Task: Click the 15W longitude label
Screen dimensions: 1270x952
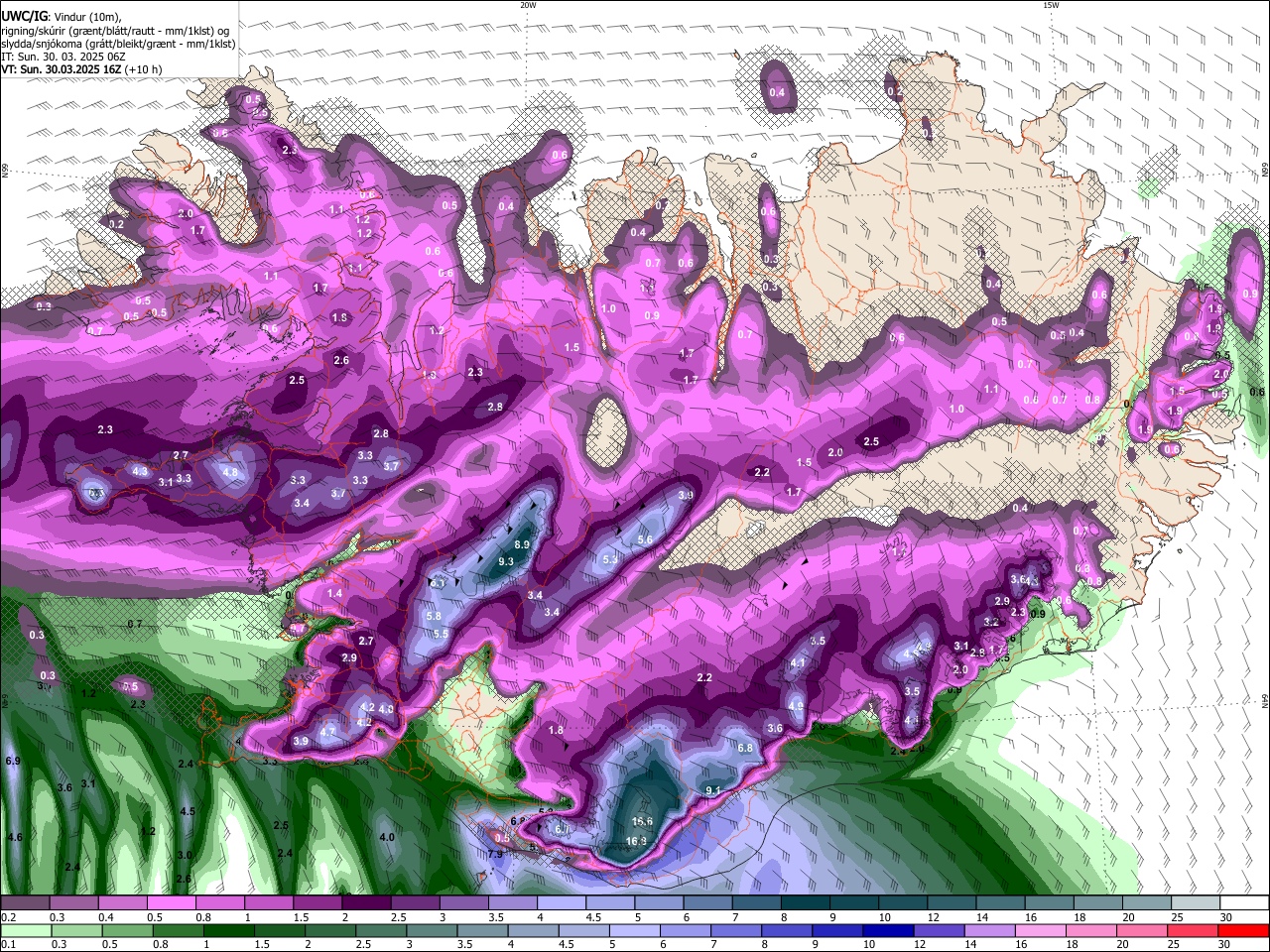Action: click(1051, 5)
